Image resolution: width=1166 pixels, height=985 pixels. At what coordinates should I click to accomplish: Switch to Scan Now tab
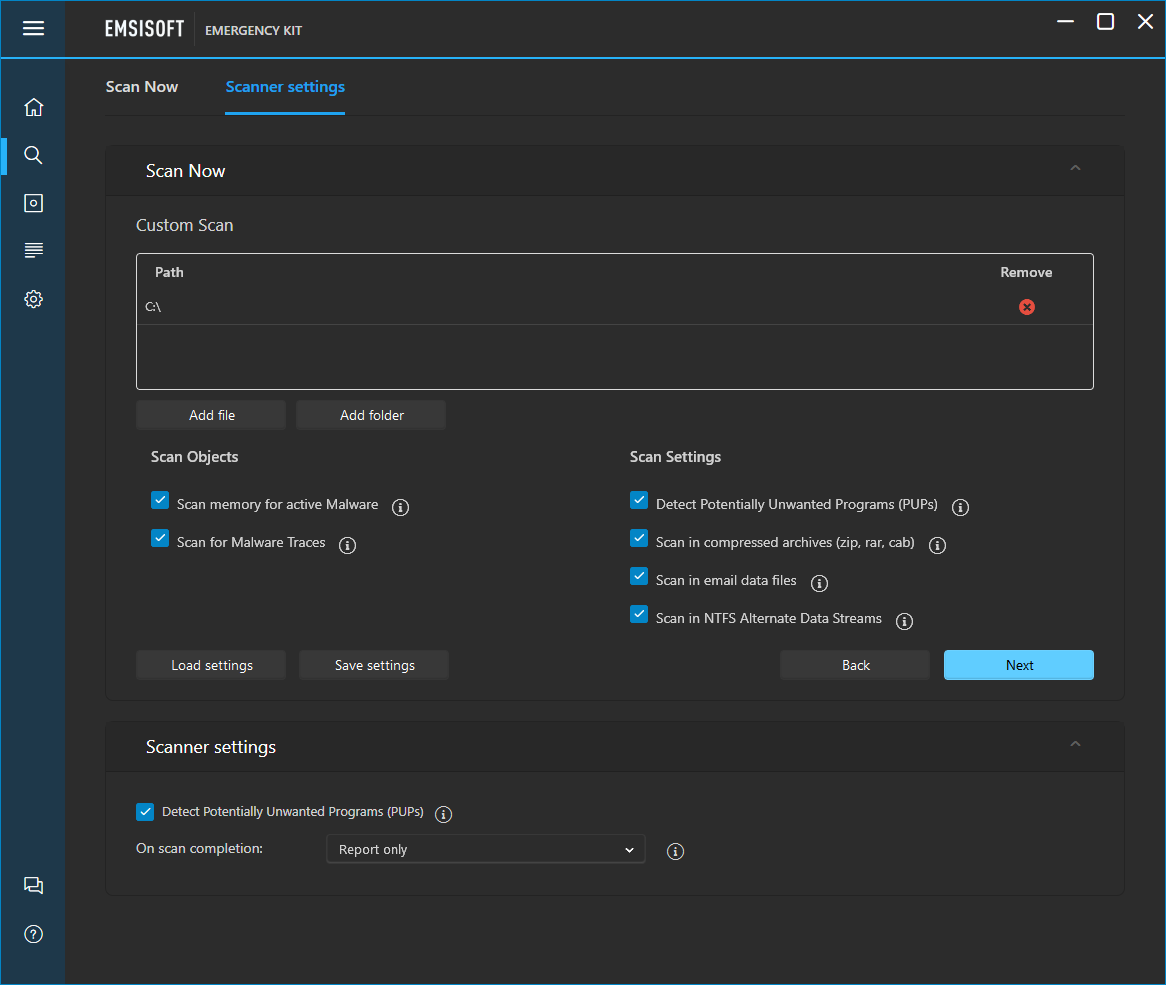141,87
